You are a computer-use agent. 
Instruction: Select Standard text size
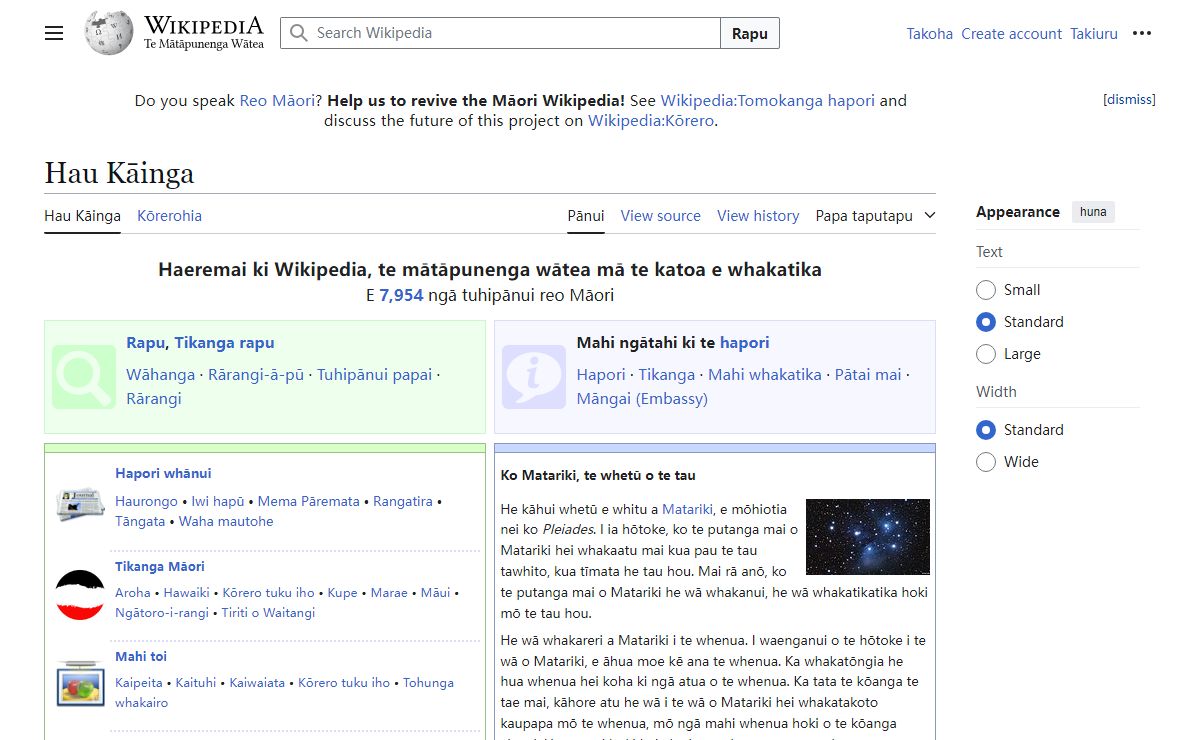click(986, 322)
